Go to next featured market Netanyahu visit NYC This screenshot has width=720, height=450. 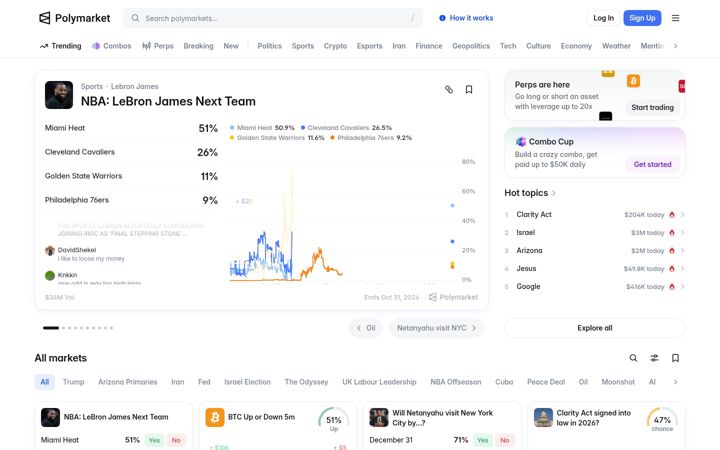pyautogui.click(x=437, y=328)
